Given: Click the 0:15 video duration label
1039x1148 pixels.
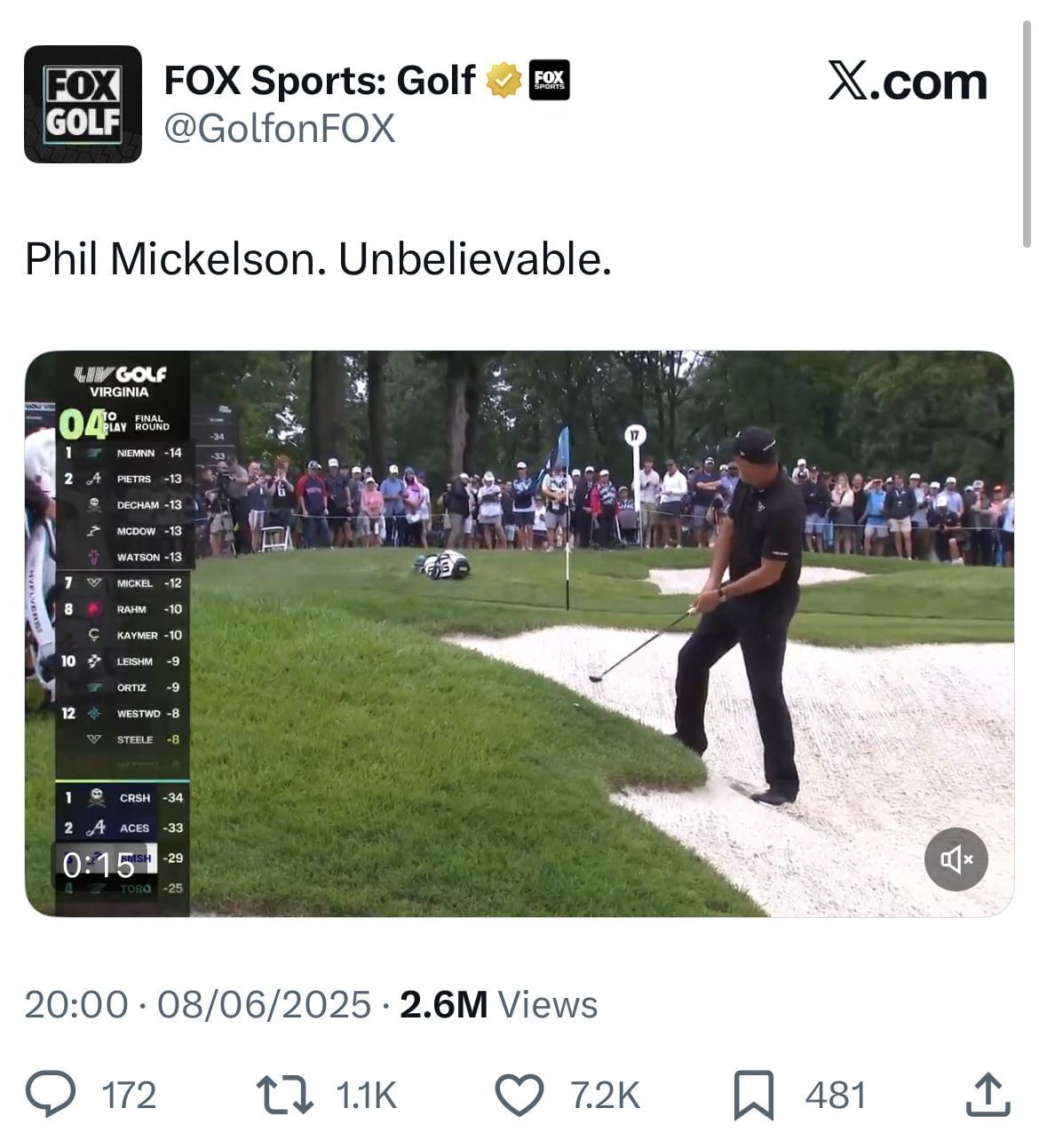Looking at the screenshot, I should (x=99, y=865).
